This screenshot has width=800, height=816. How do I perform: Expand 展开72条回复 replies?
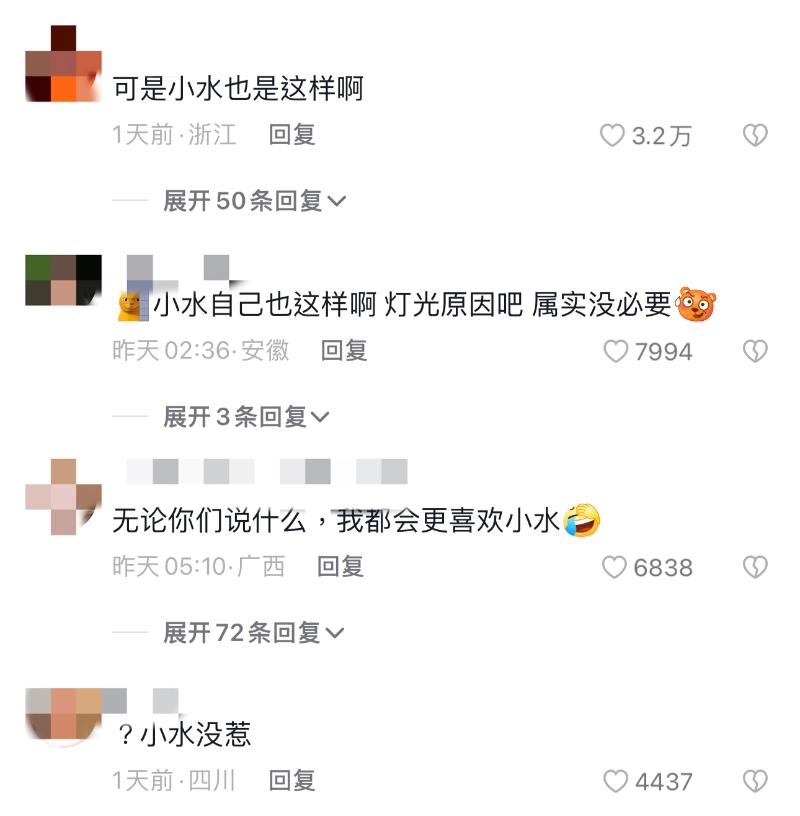(253, 633)
